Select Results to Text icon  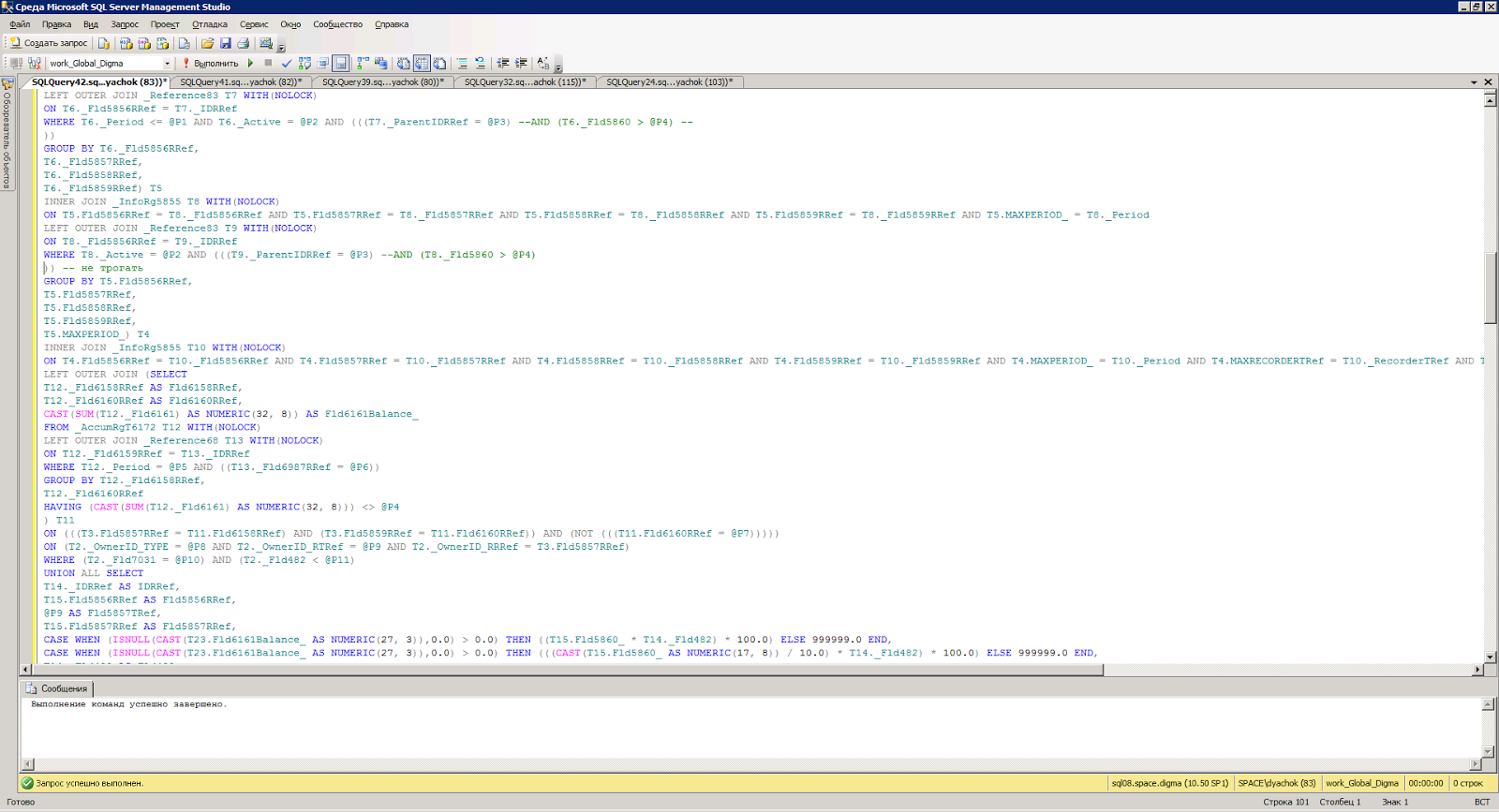(404, 64)
